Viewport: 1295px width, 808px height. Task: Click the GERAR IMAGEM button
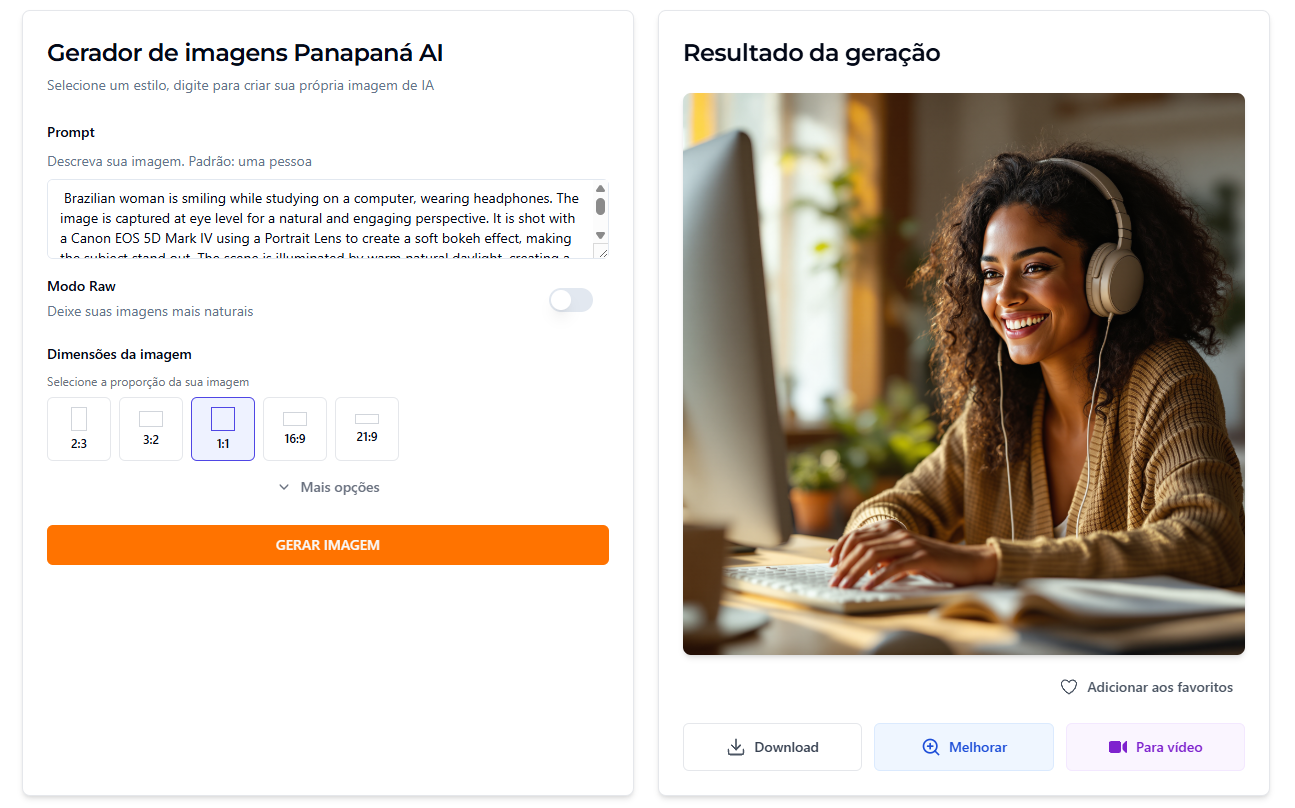pos(328,545)
